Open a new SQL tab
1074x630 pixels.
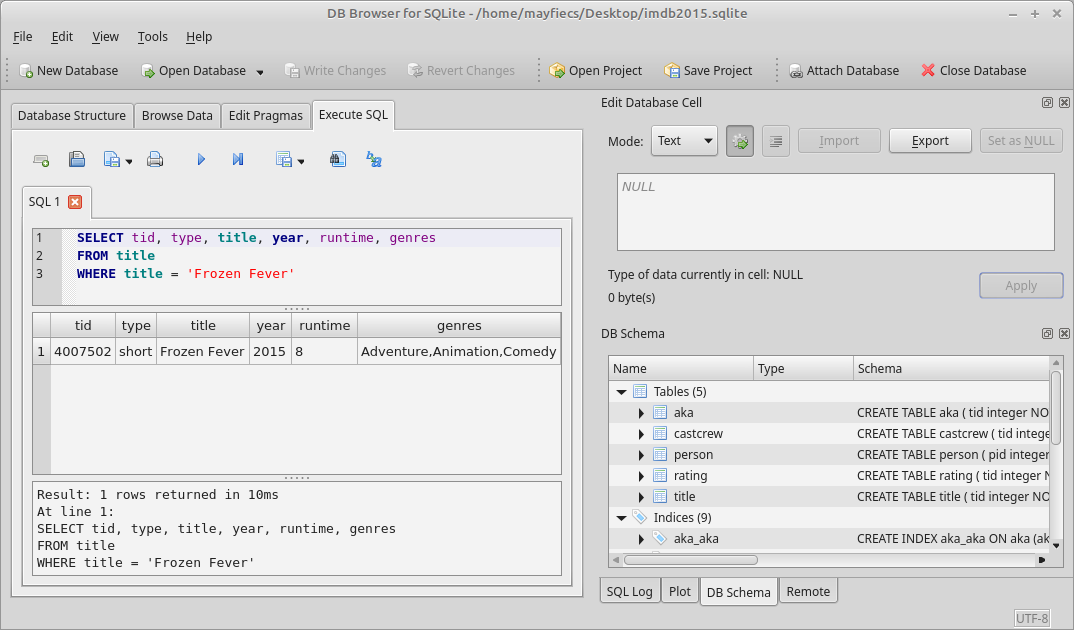coord(42,159)
